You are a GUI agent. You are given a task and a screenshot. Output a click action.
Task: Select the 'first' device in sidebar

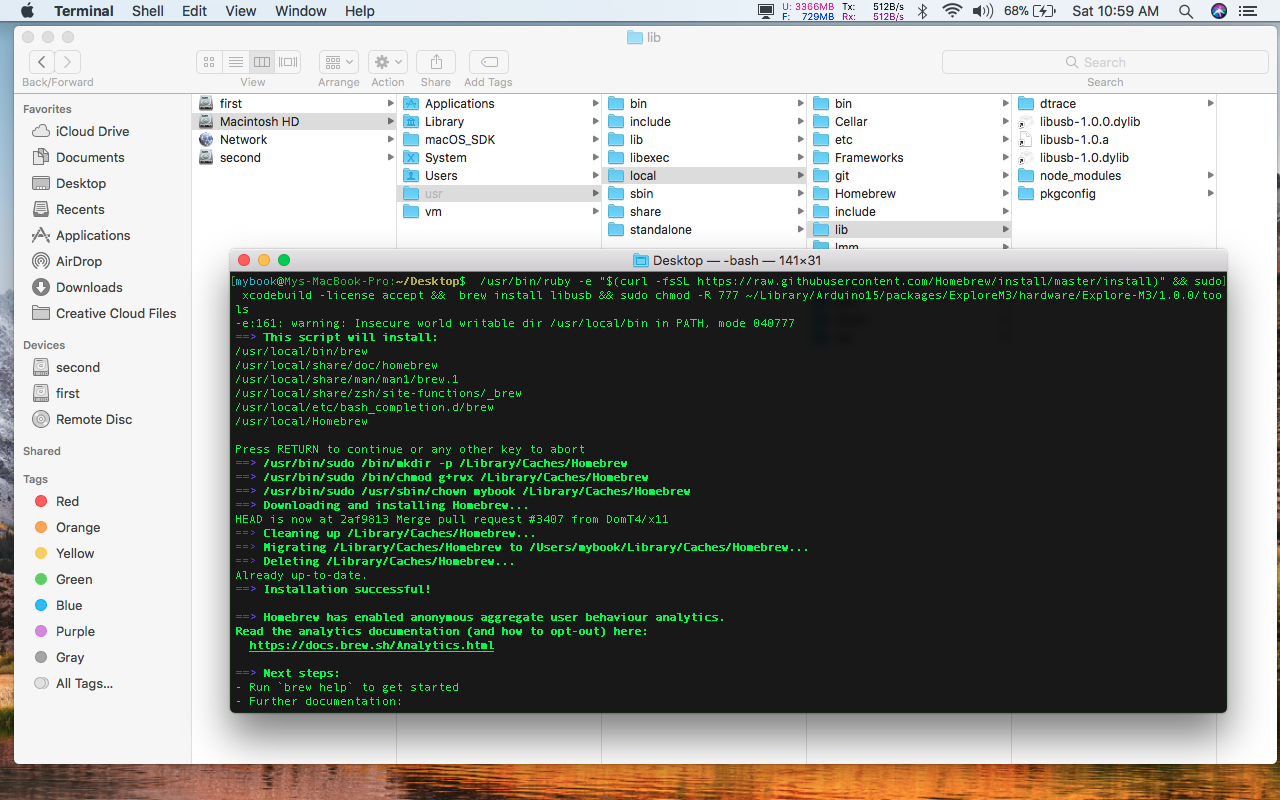[68, 393]
